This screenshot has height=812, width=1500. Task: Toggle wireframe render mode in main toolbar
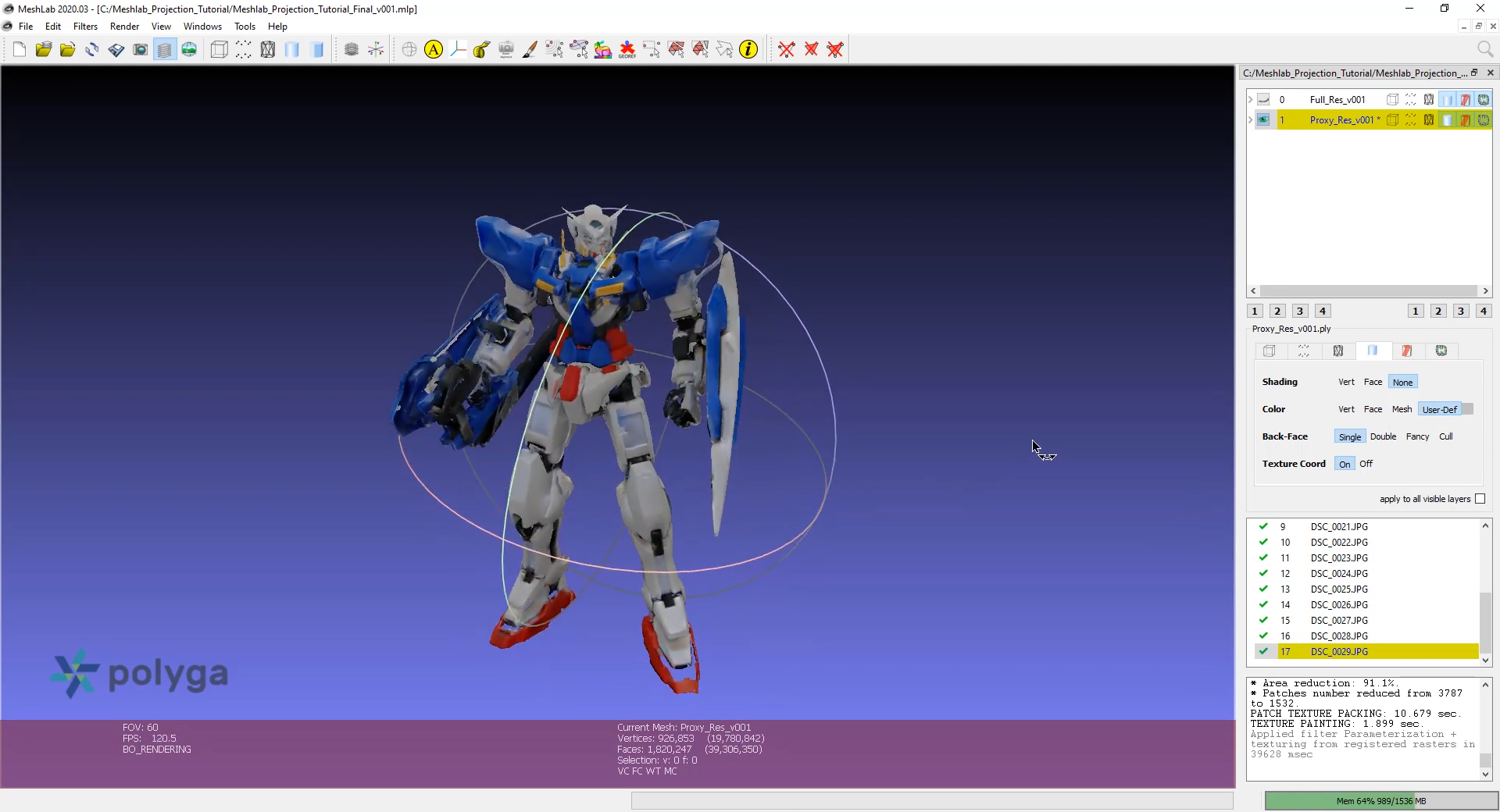(x=268, y=50)
